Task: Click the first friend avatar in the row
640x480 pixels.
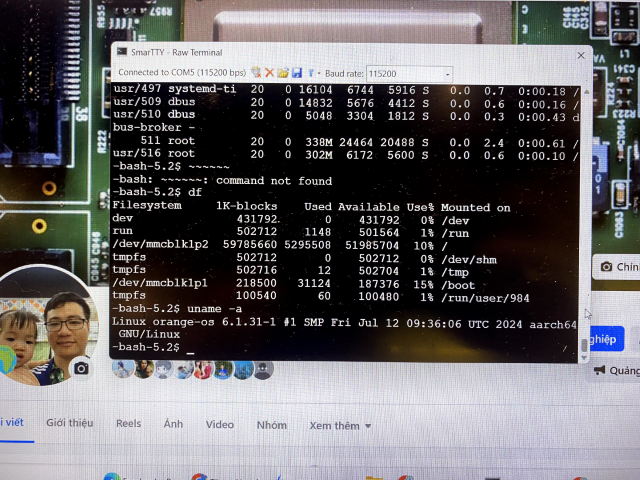Action: [x=123, y=369]
